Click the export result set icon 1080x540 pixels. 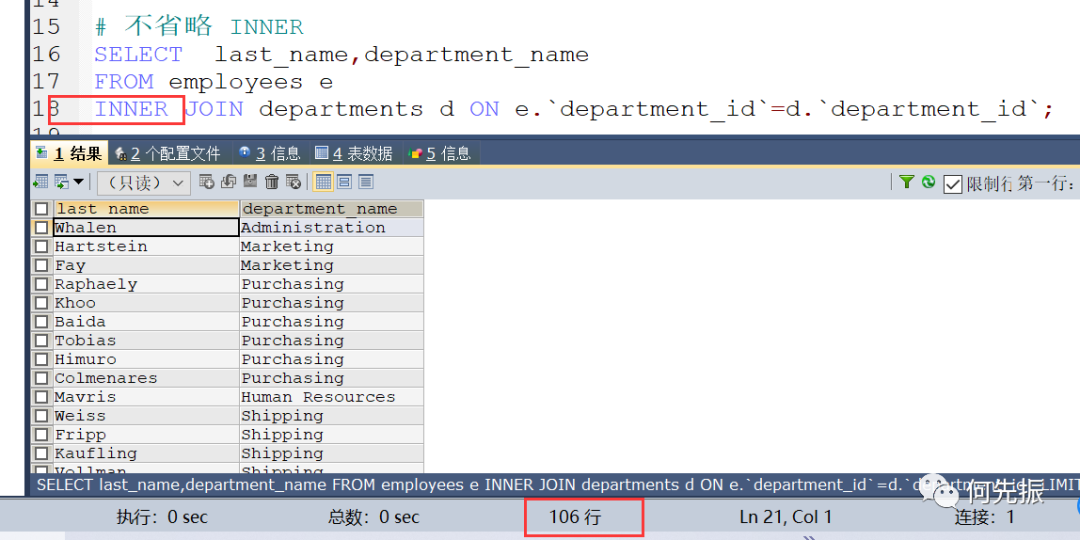41,182
